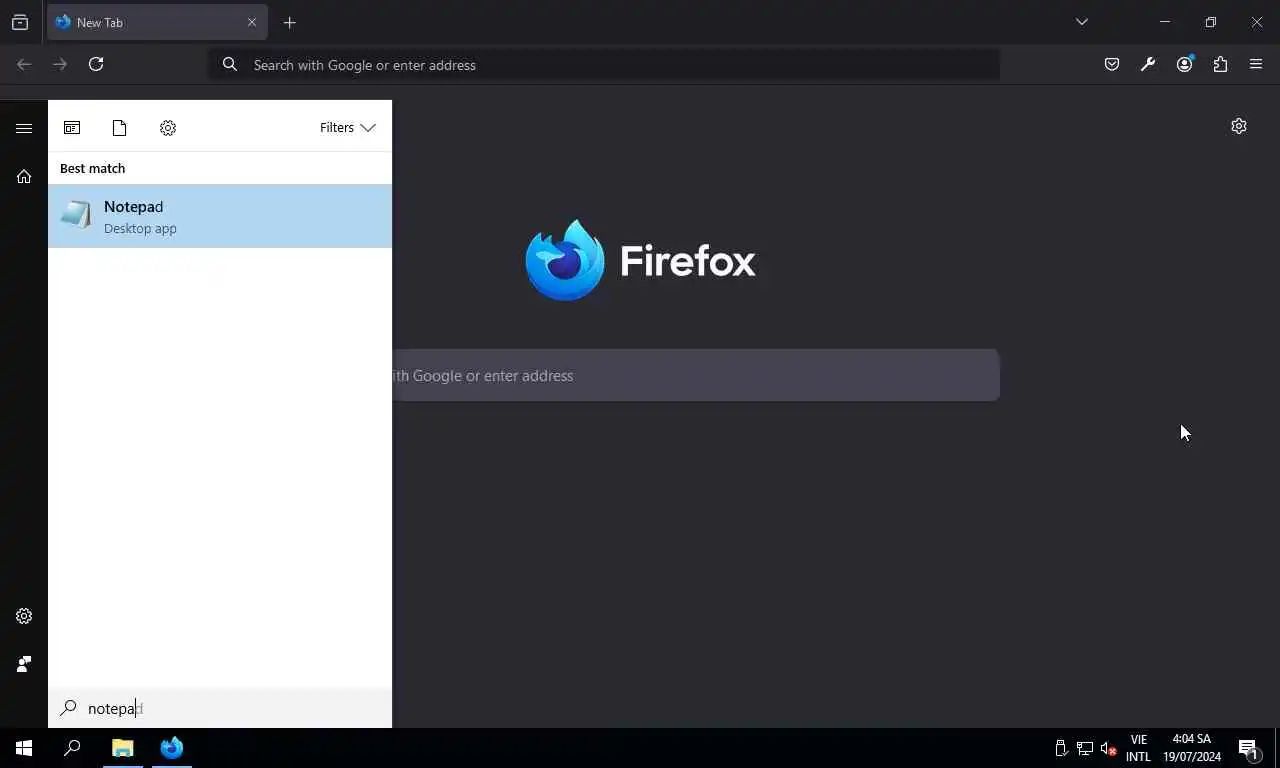Personalize new tab gear icon

tap(1239, 126)
